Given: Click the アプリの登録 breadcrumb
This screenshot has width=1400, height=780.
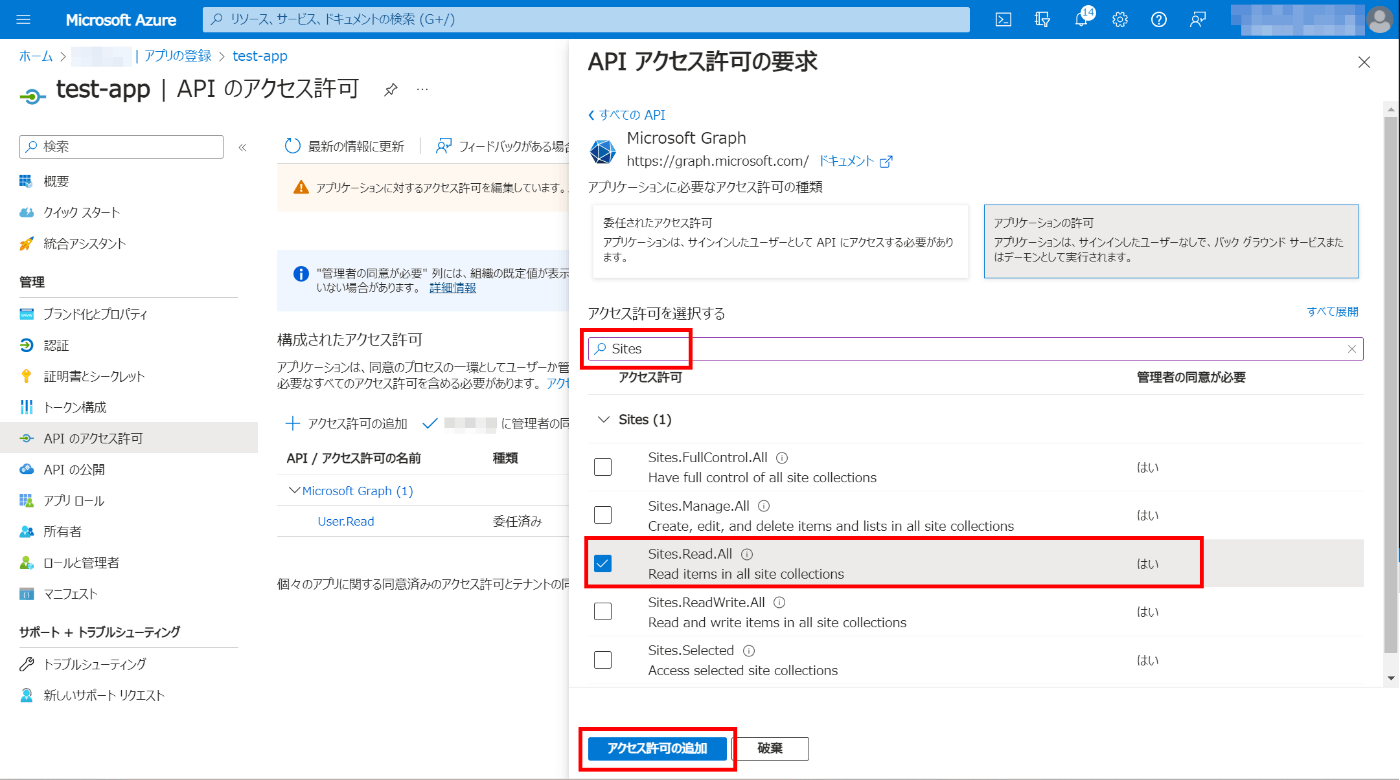Looking at the screenshot, I should tap(177, 56).
